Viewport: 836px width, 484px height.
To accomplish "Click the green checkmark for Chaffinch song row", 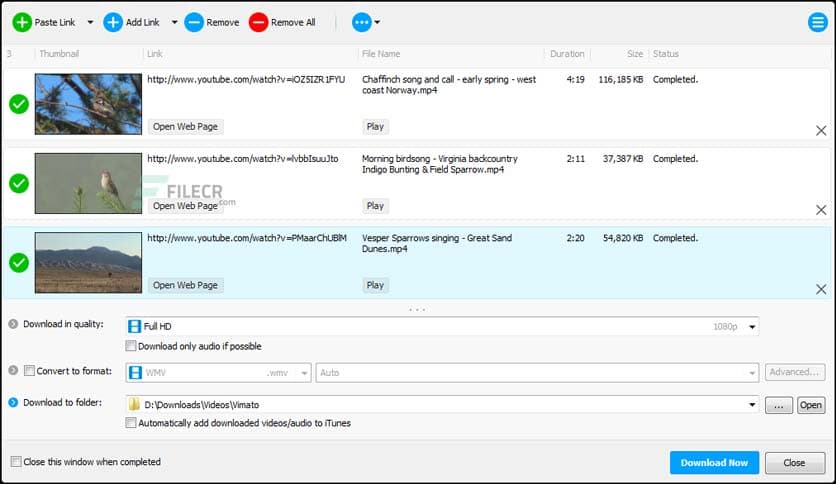I will point(19,104).
